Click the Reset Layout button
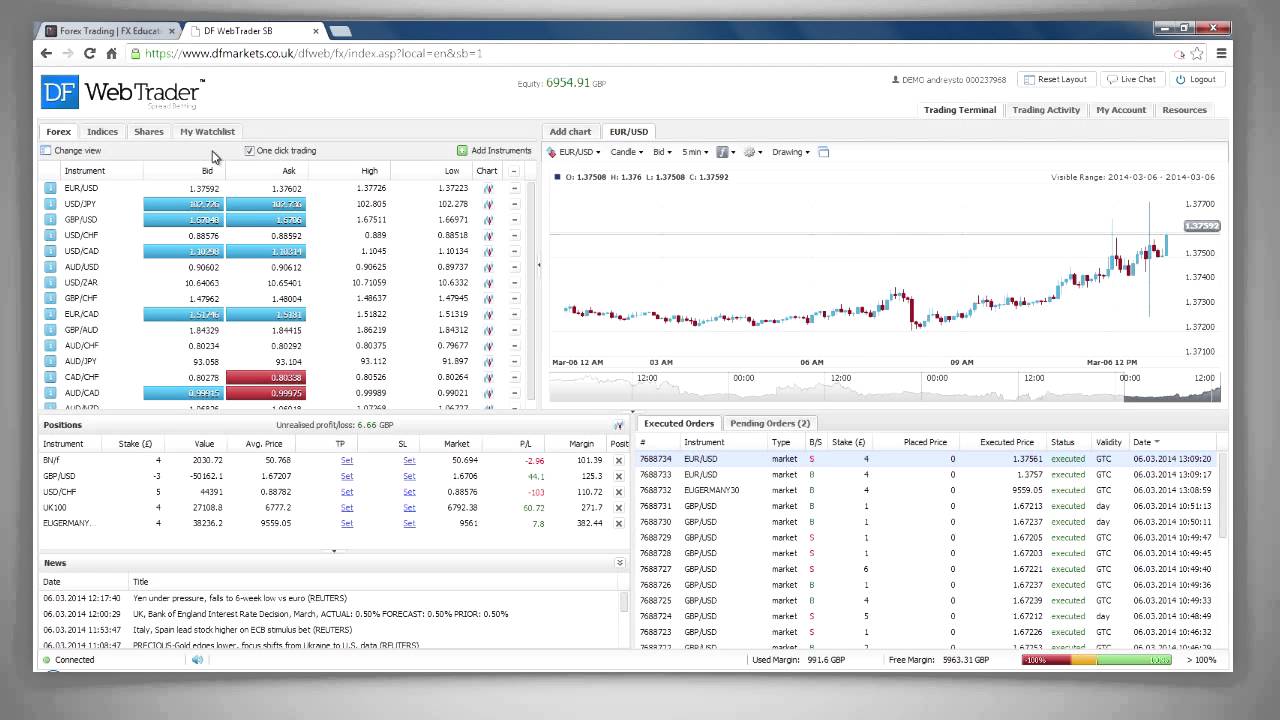 click(1055, 79)
